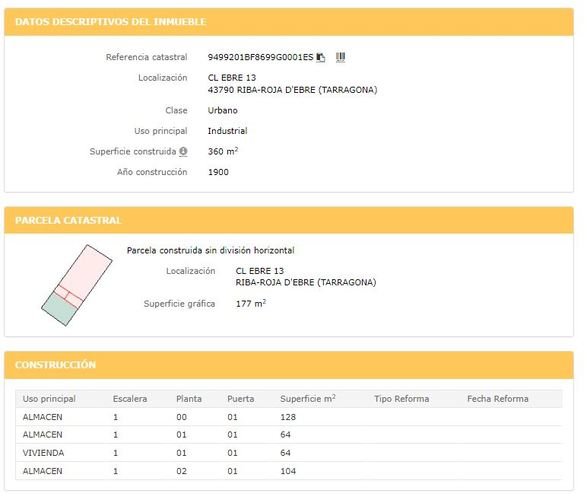Open the barcode icon beside reference

pos(340,57)
